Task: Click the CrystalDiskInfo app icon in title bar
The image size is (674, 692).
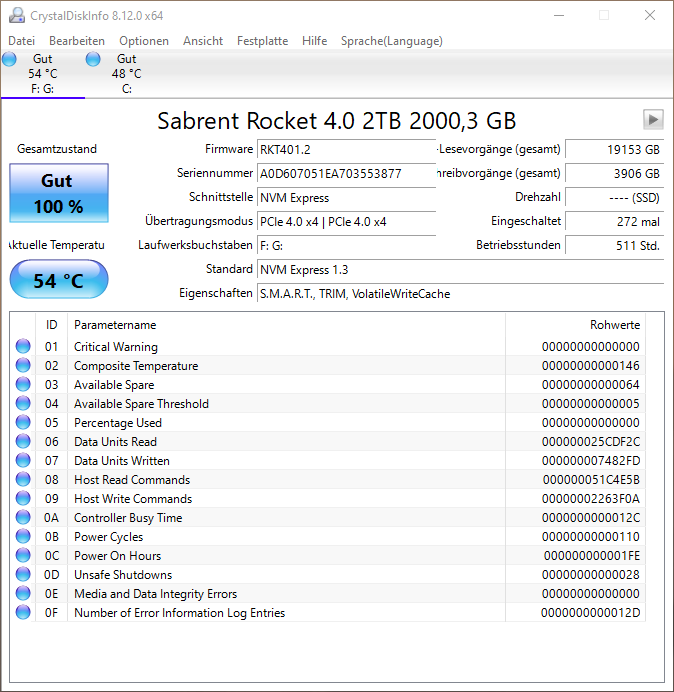Action: pyautogui.click(x=17, y=15)
